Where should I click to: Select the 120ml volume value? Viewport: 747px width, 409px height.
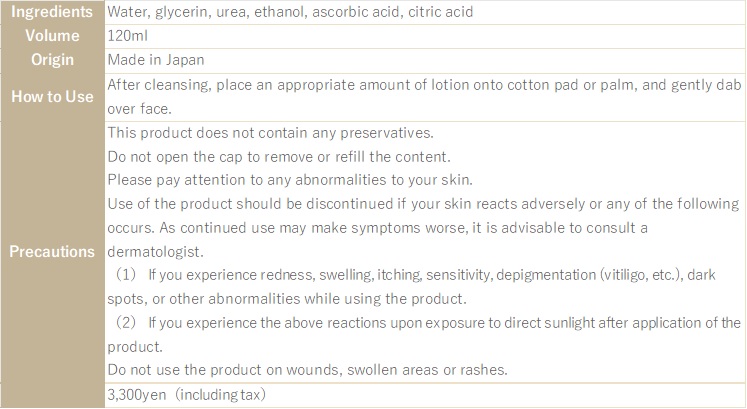(x=128, y=36)
